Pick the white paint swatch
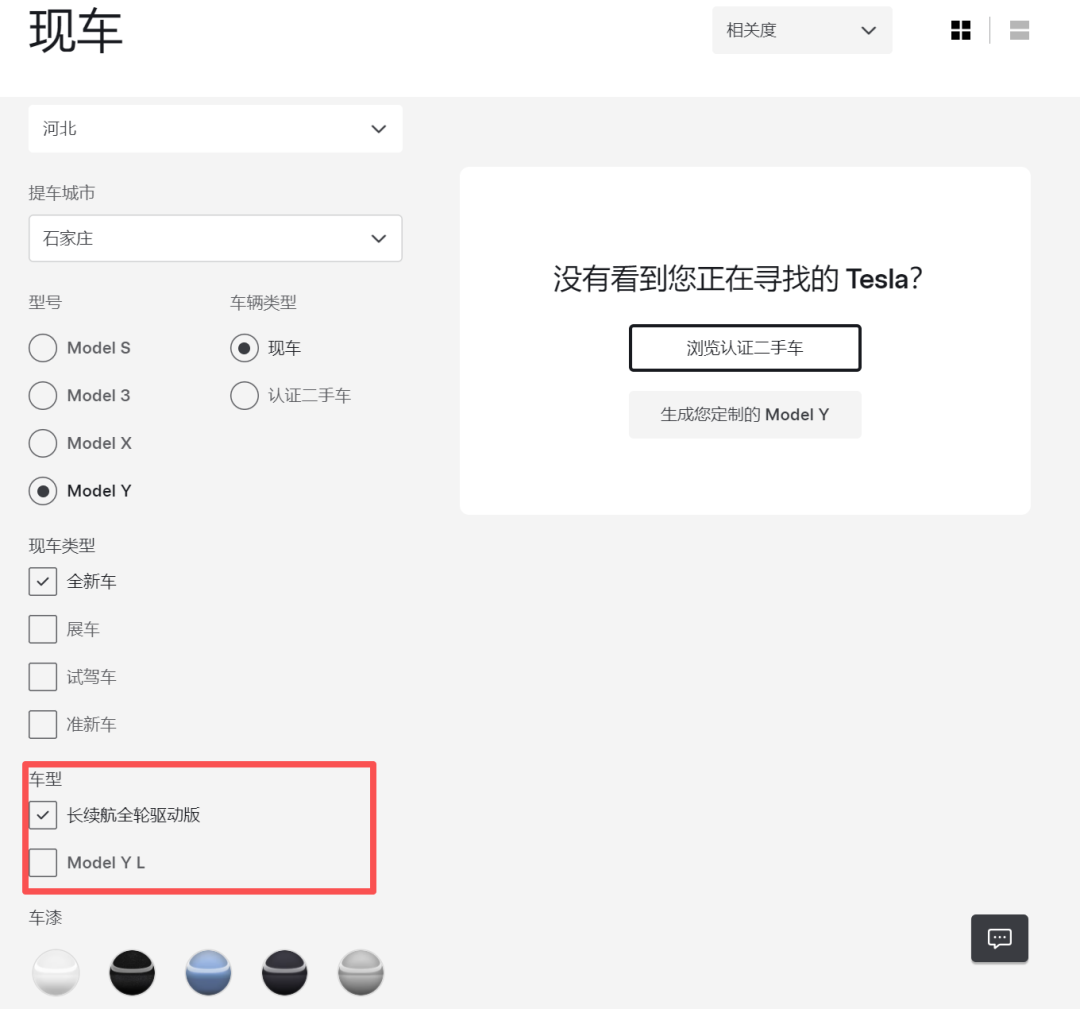This screenshot has width=1080, height=1009. [x=56, y=972]
